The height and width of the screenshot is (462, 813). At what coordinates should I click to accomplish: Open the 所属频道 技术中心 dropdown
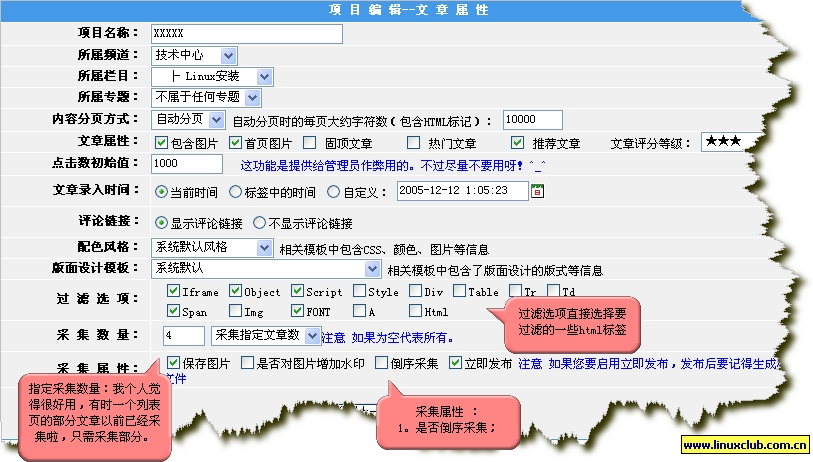point(194,55)
